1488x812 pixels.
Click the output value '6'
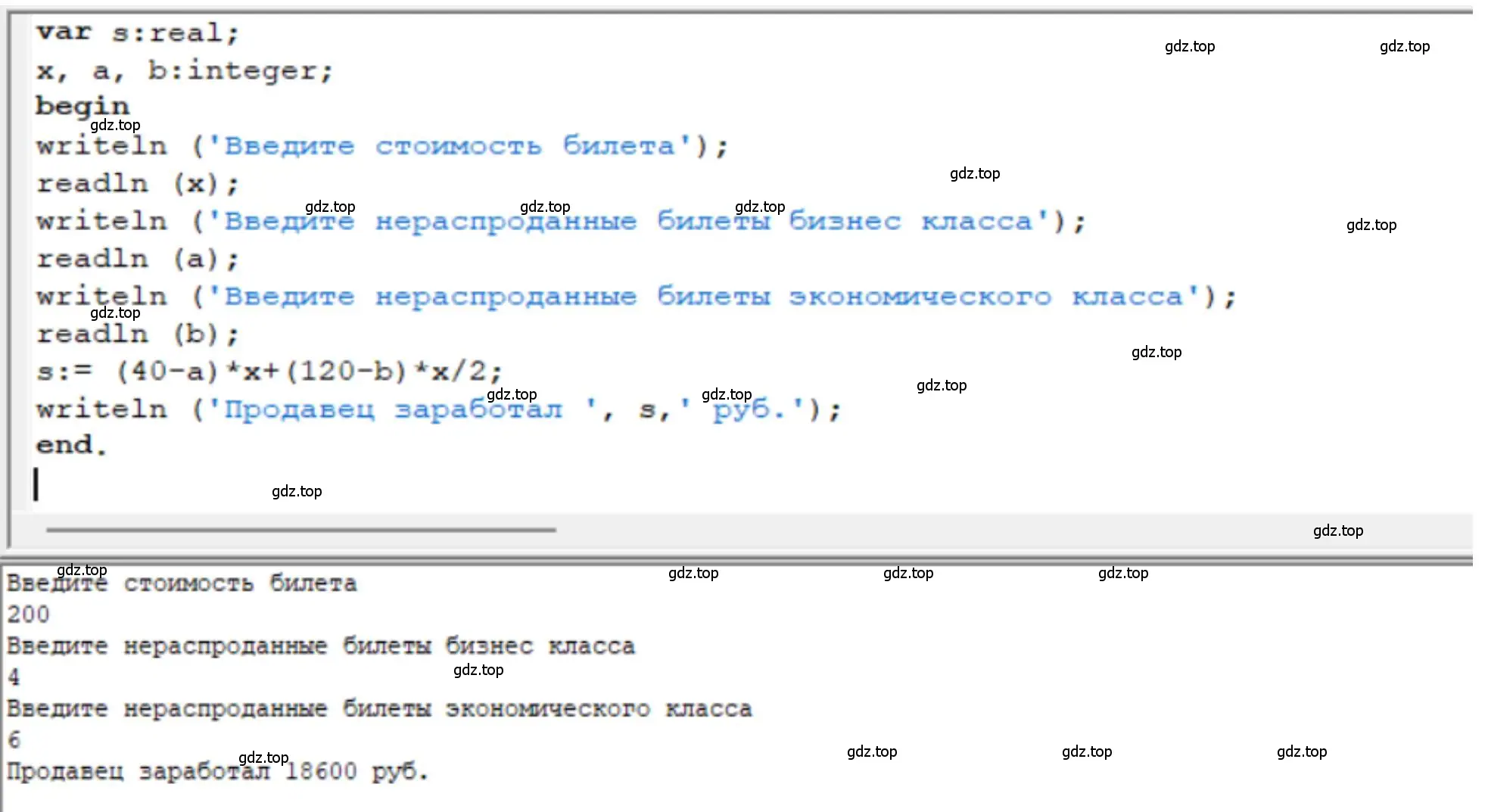coord(14,740)
